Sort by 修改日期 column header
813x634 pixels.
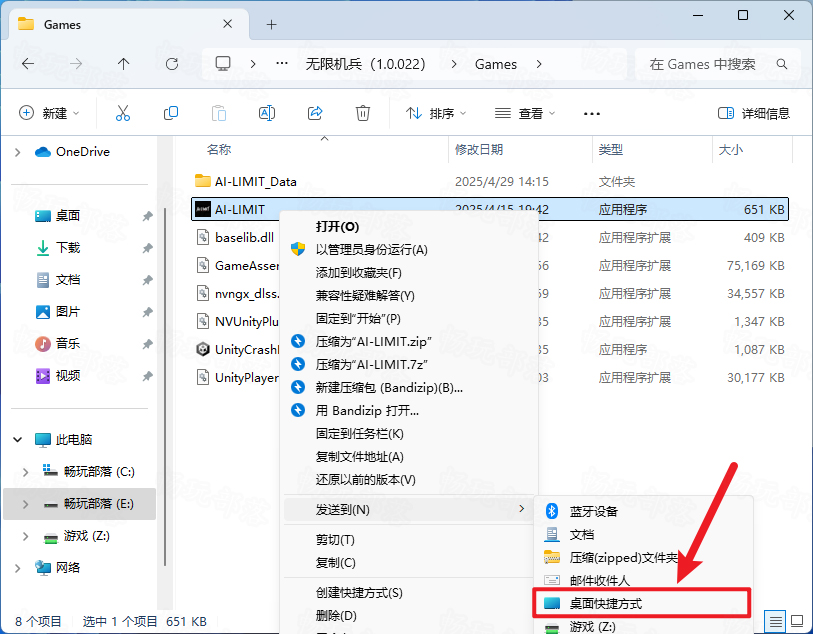tap(479, 150)
